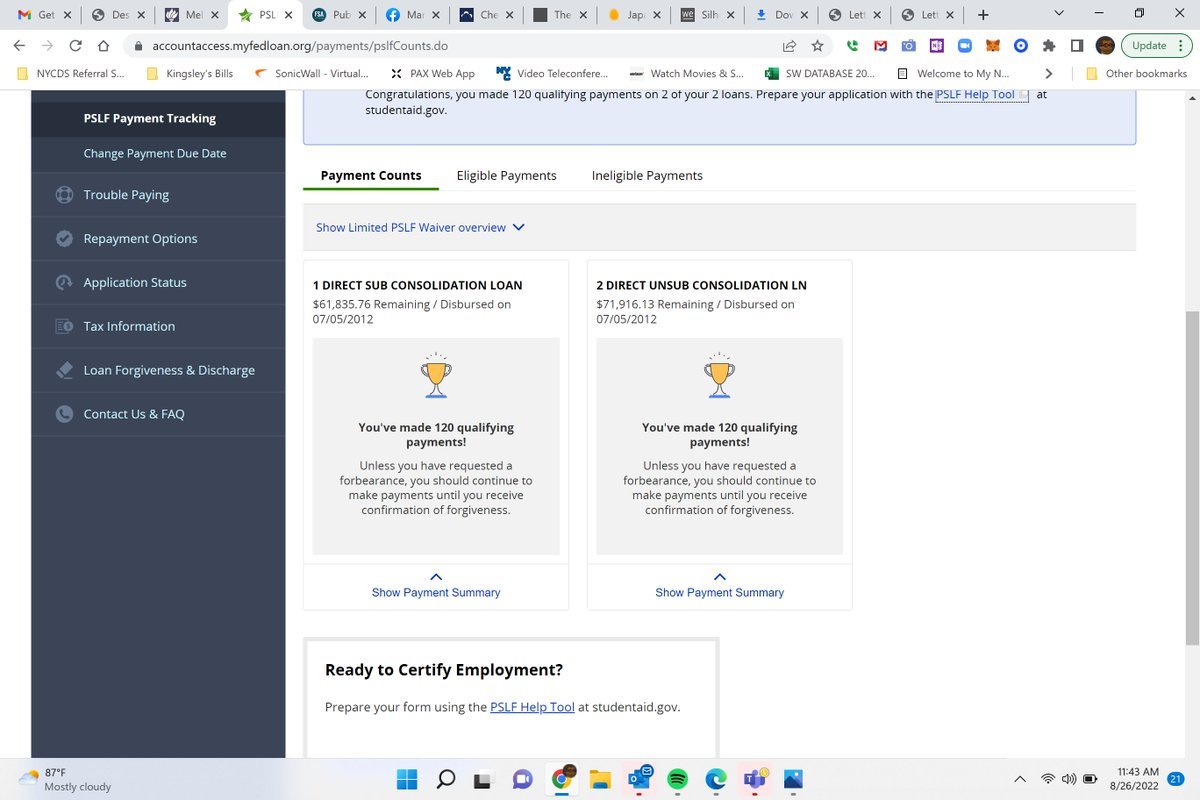Image resolution: width=1200 pixels, height=800 pixels.
Task: Select Change Payment Due Date in sidebar
Action: pyautogui.click(x=155, y=154)
